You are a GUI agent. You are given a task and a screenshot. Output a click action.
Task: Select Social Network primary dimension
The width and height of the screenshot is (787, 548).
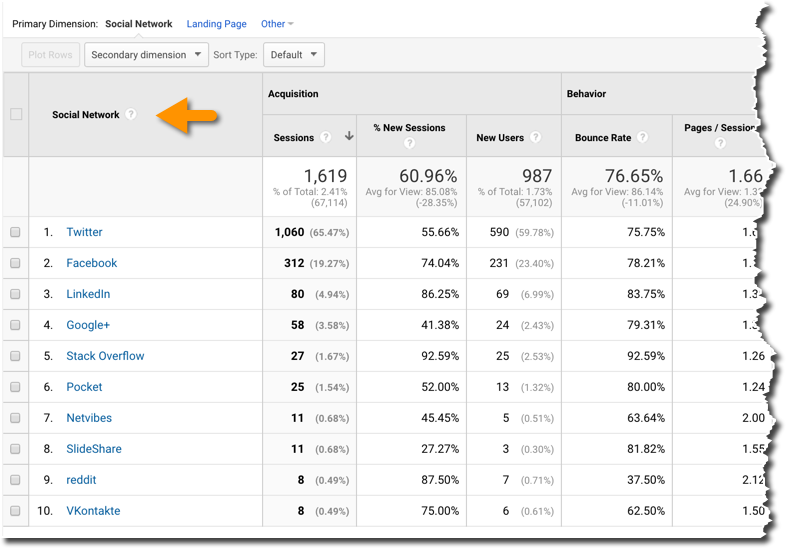tap(138, 24)
